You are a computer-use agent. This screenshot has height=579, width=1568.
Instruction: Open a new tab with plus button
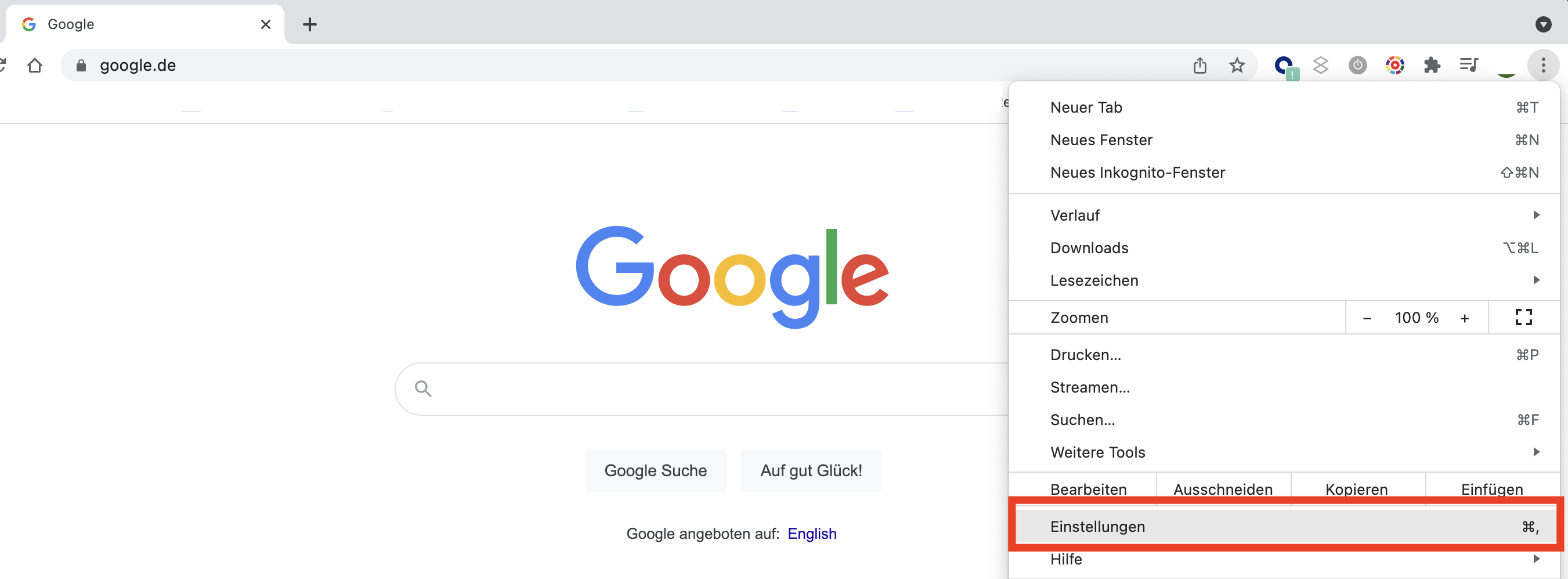tap(310, 24)
